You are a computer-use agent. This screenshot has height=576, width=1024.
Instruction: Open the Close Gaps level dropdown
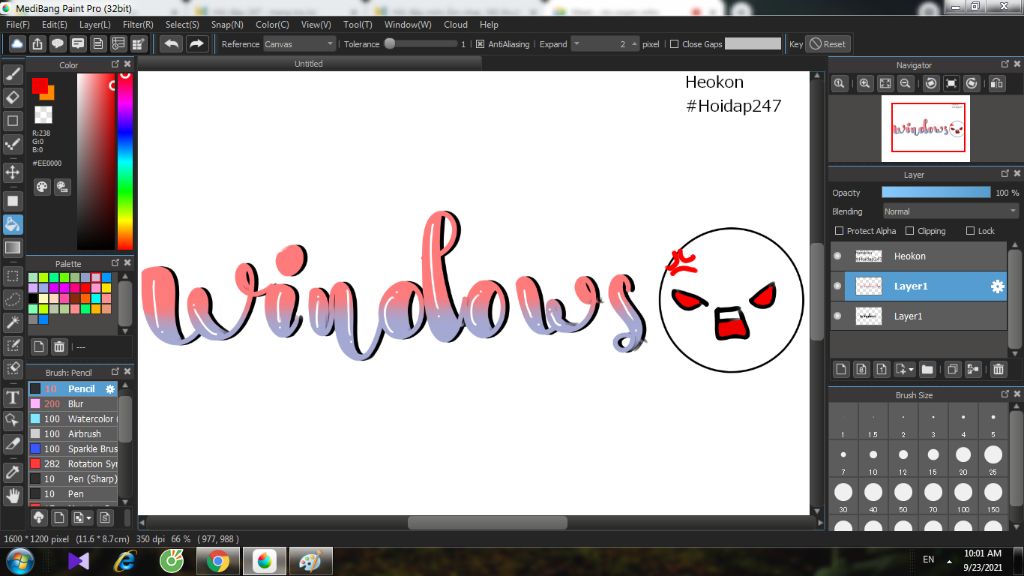tap(752, 44)
